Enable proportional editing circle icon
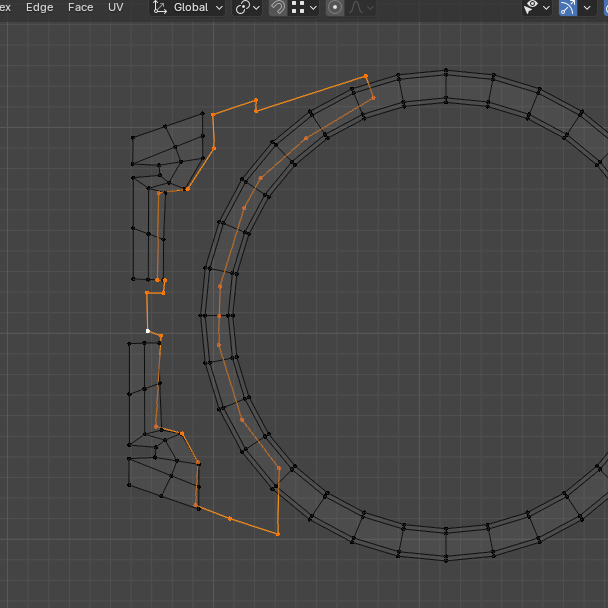Viewport: 608px width, 608px height. point(335,7)
